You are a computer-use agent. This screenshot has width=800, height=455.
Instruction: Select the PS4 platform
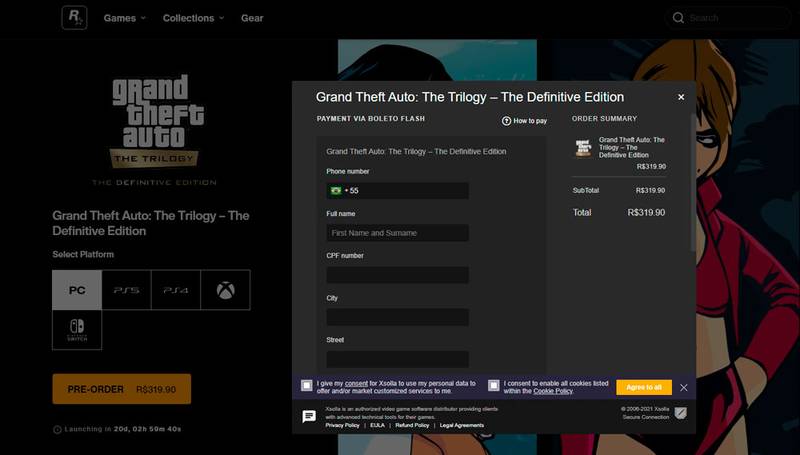click(176, 290)
